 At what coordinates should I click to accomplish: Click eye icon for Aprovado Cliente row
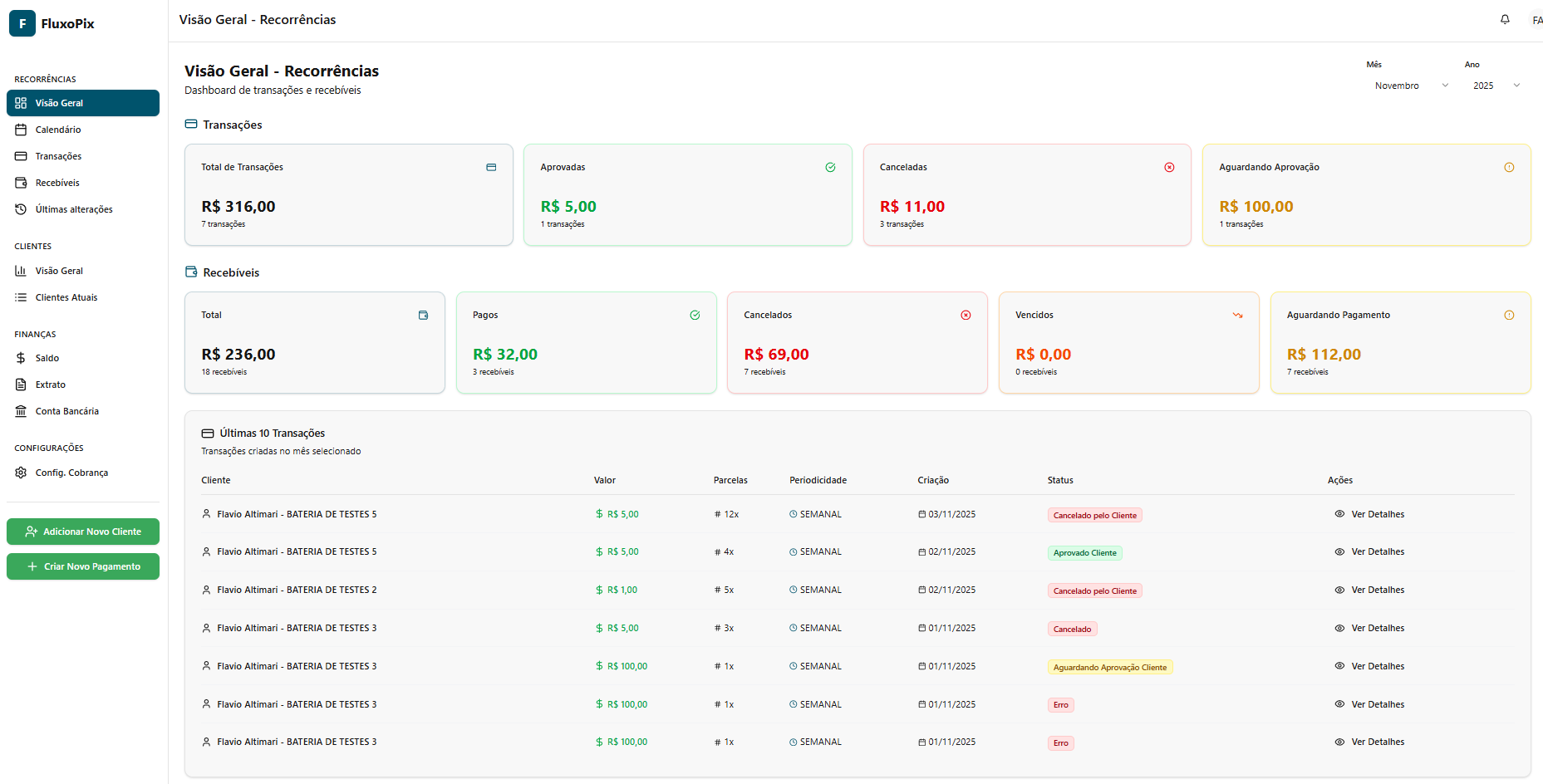[1339, 552]
